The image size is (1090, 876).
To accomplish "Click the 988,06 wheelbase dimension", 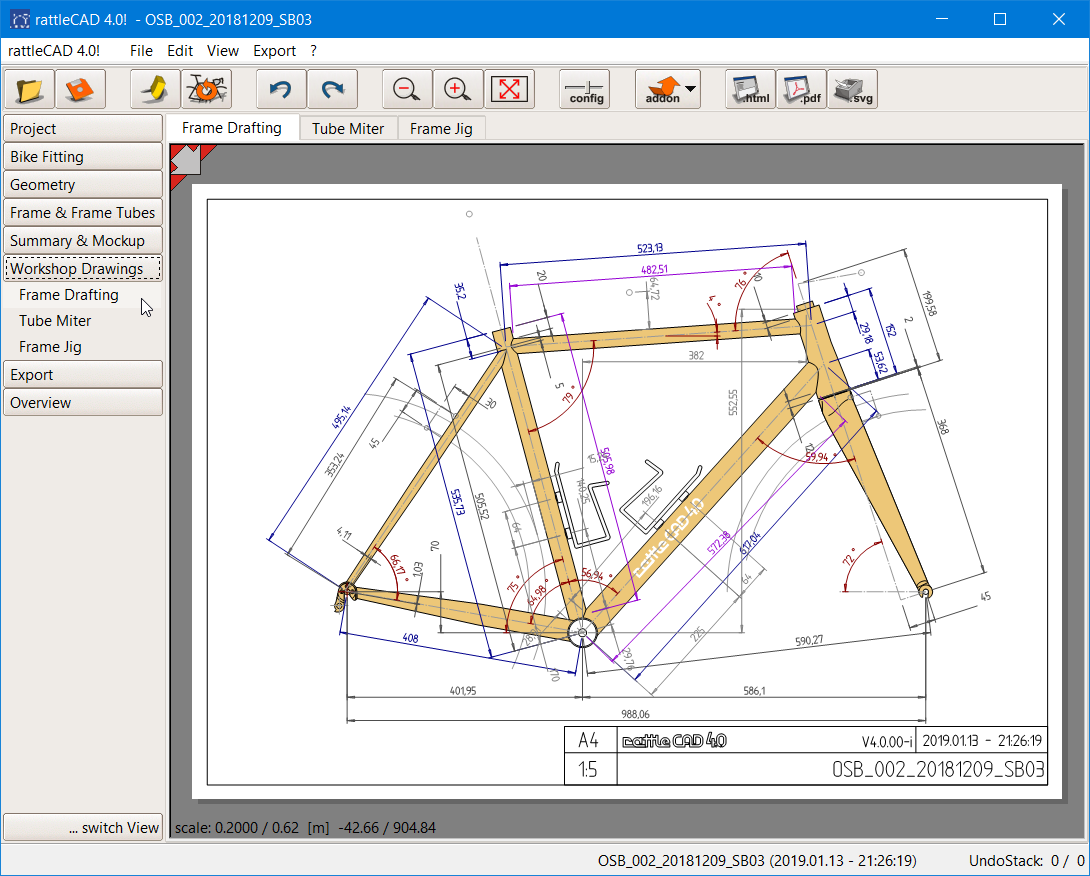I will click(x=635, y=714).
